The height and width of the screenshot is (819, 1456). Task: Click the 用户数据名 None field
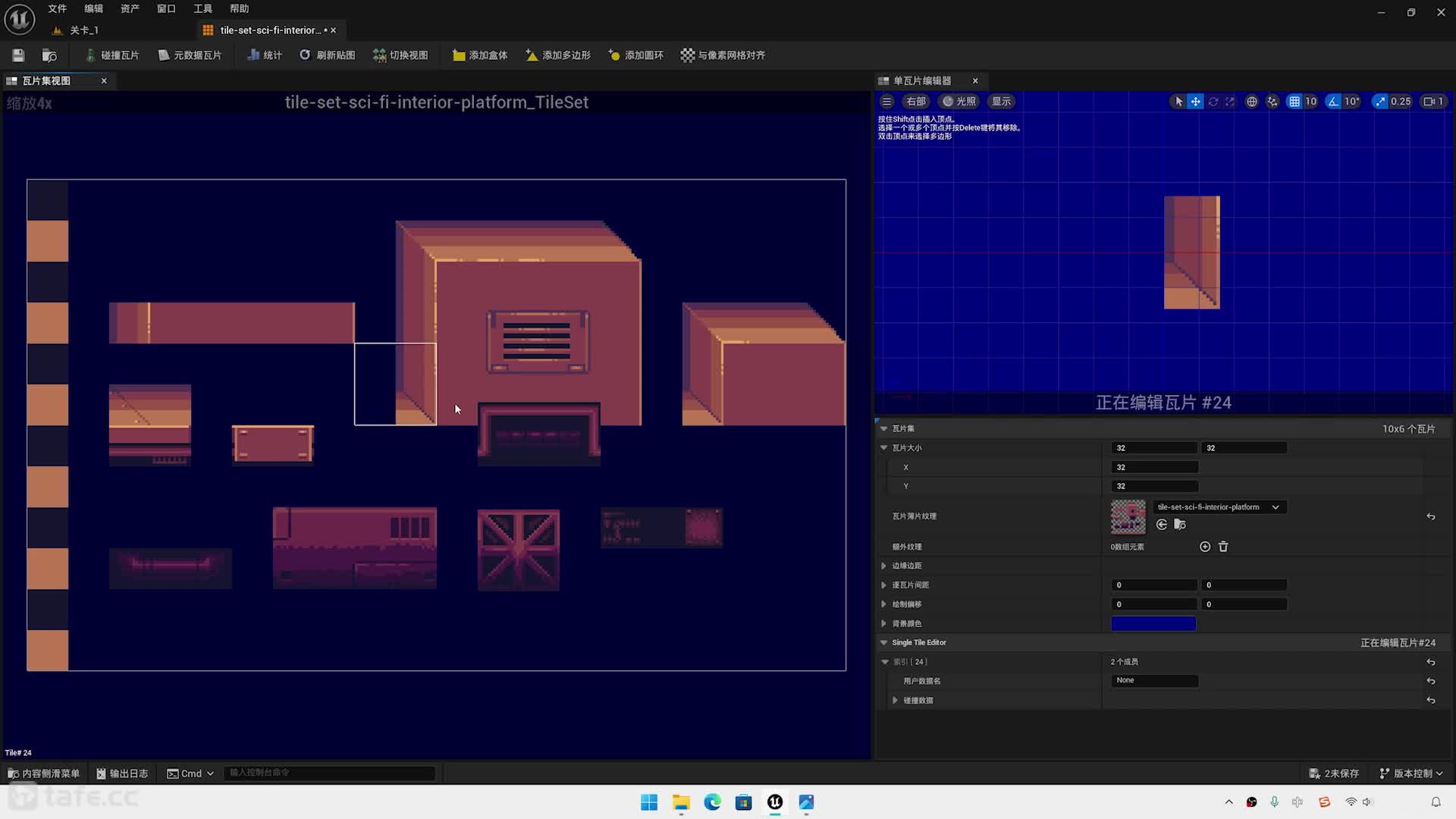1154,680
